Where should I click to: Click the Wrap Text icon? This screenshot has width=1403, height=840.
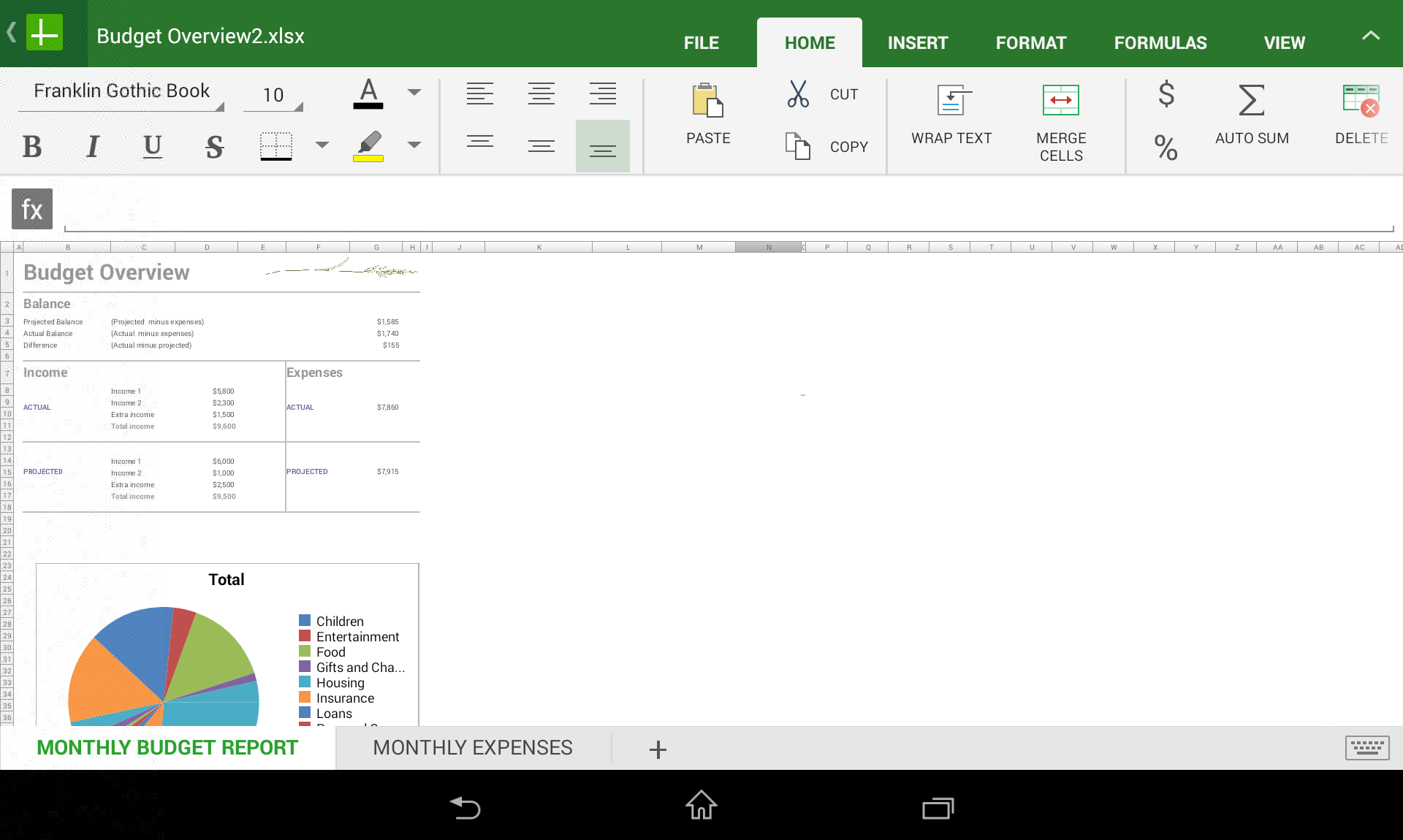(x=951, y=101)
